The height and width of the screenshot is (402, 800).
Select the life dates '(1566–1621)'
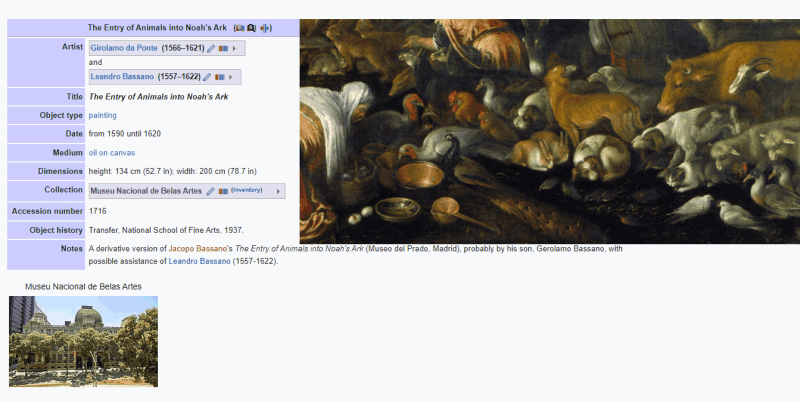tap(183, 48)
